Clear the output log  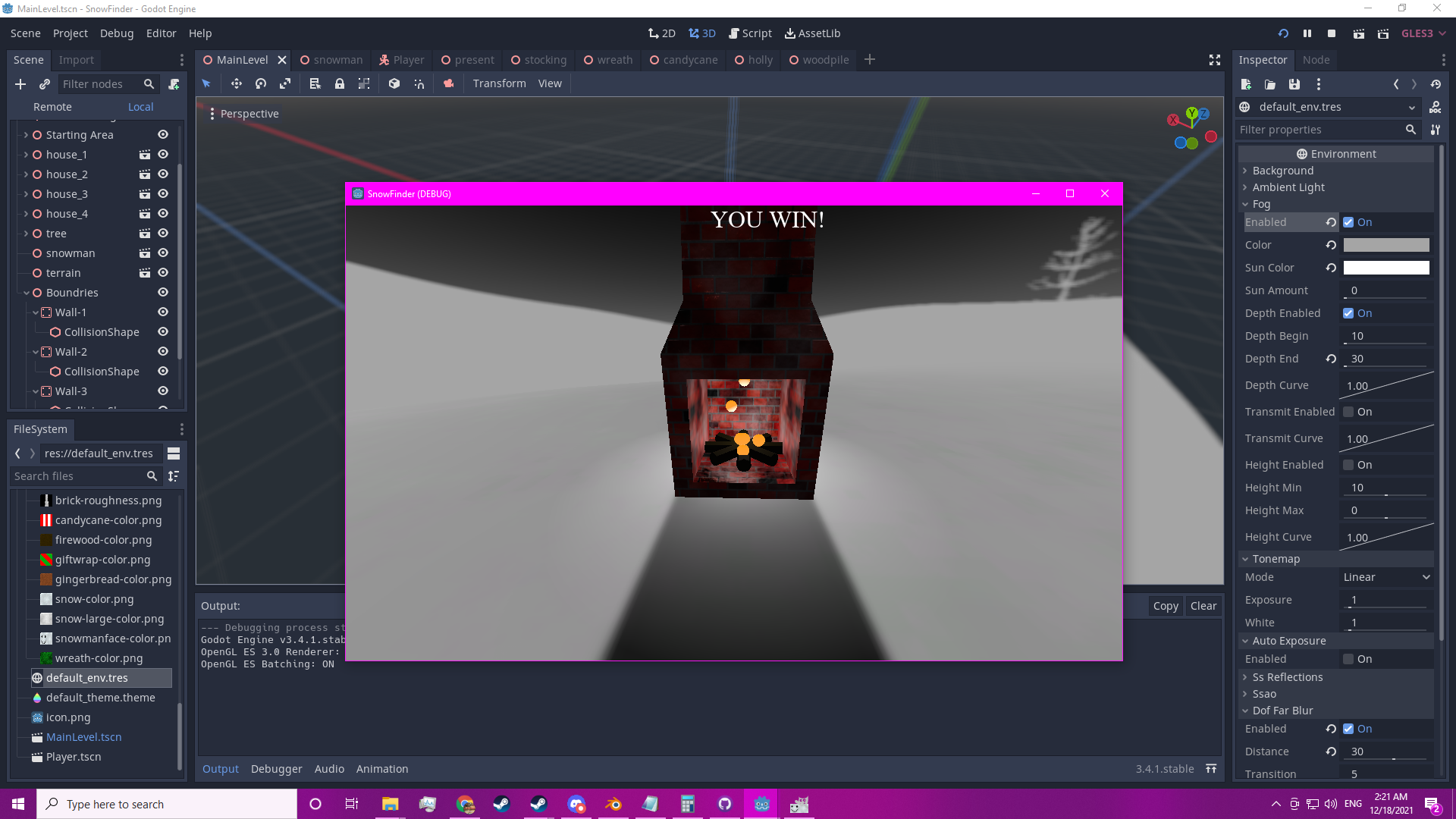click(1203, 606)
